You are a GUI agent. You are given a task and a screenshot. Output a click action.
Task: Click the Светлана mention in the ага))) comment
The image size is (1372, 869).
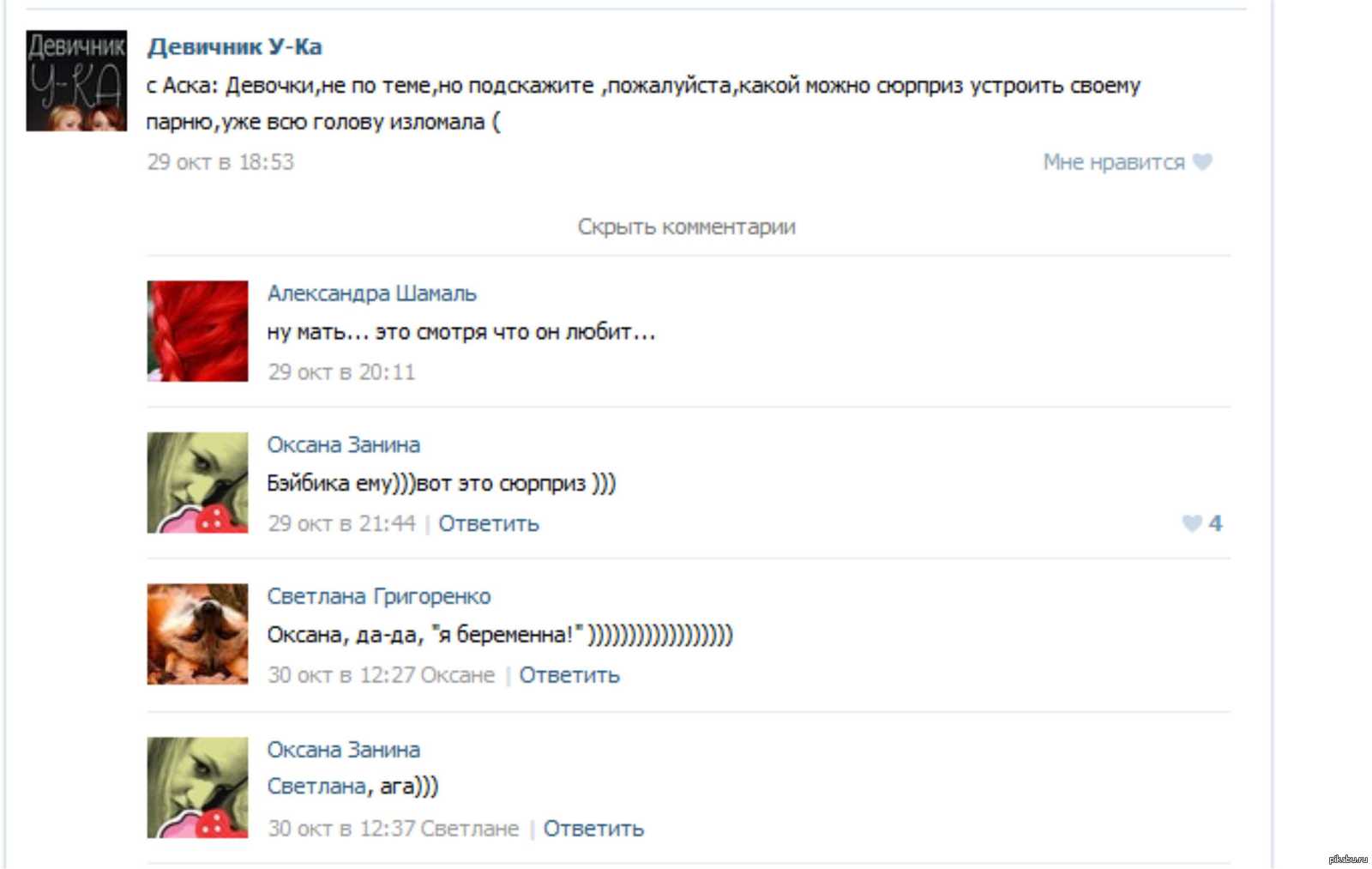[x=317, y=787]
